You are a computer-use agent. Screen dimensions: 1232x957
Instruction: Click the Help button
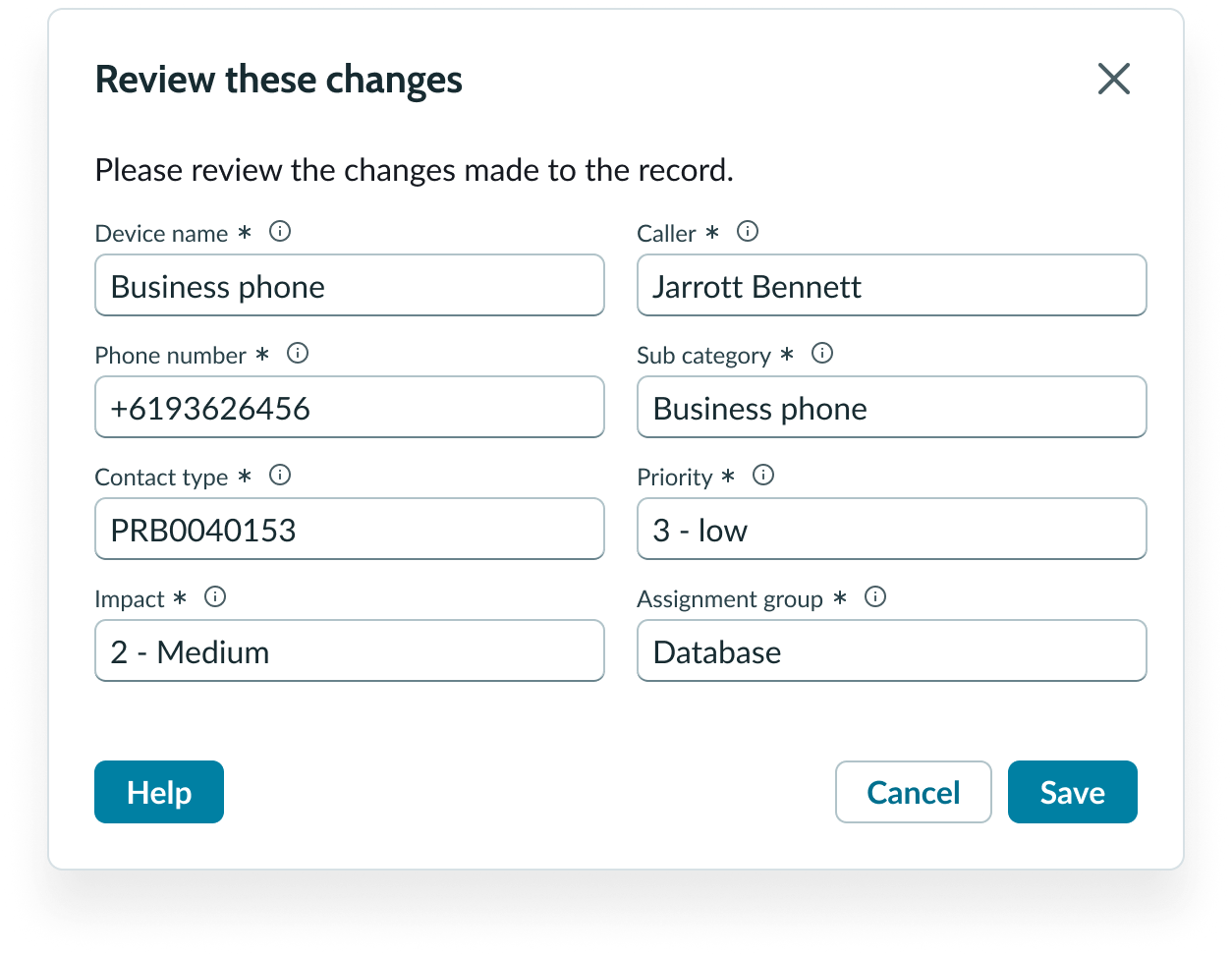pyautogui.click(x=159, y=792)
